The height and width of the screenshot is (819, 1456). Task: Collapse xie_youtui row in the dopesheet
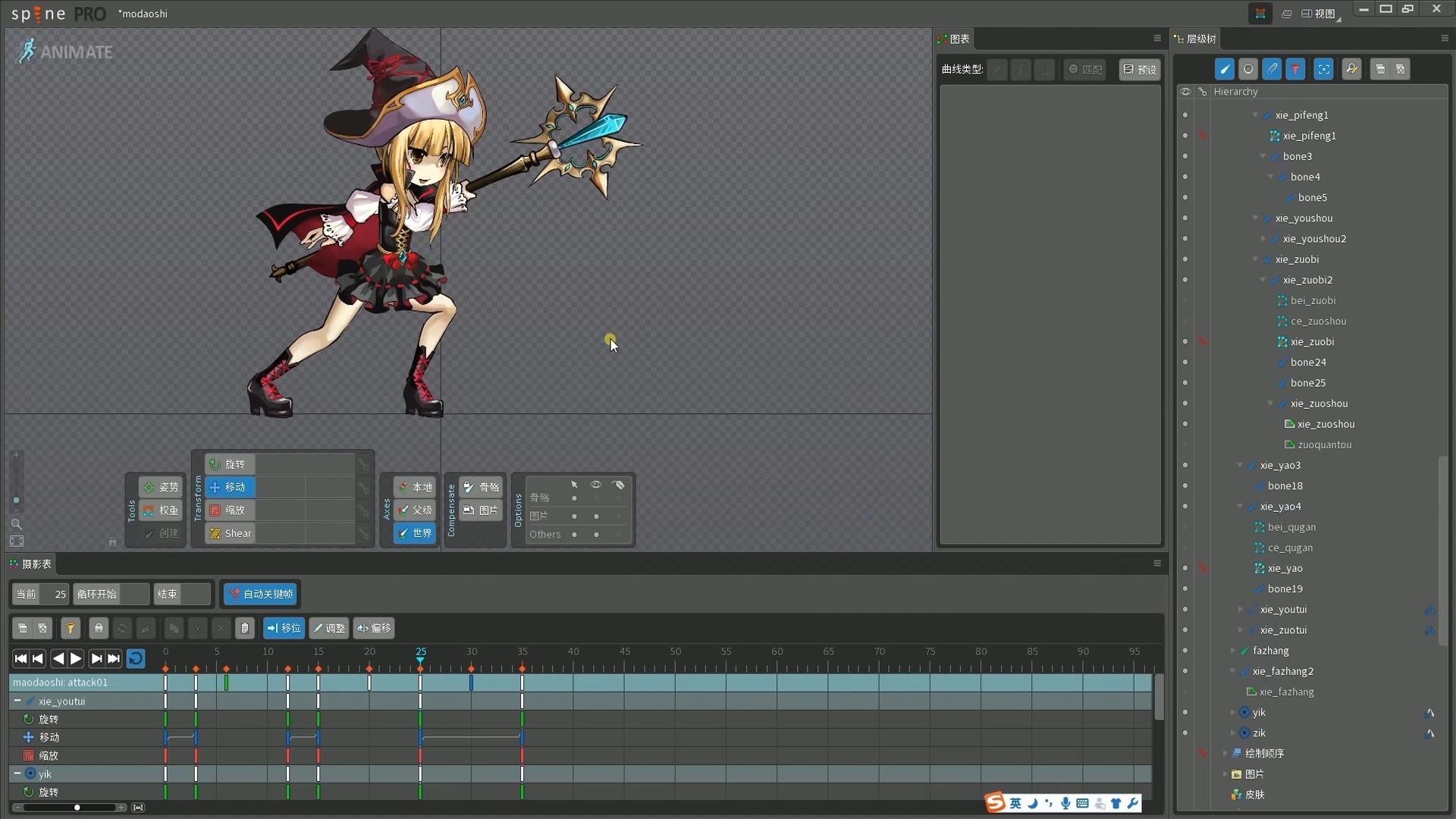click(17, 701)
